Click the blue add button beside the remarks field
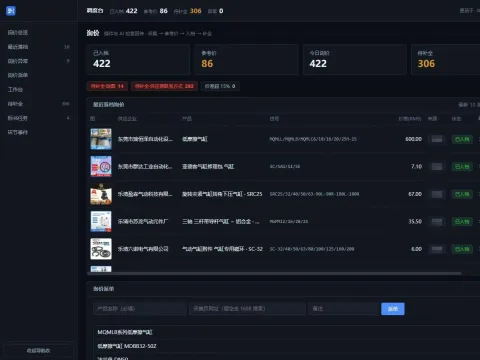 [393, 309]
